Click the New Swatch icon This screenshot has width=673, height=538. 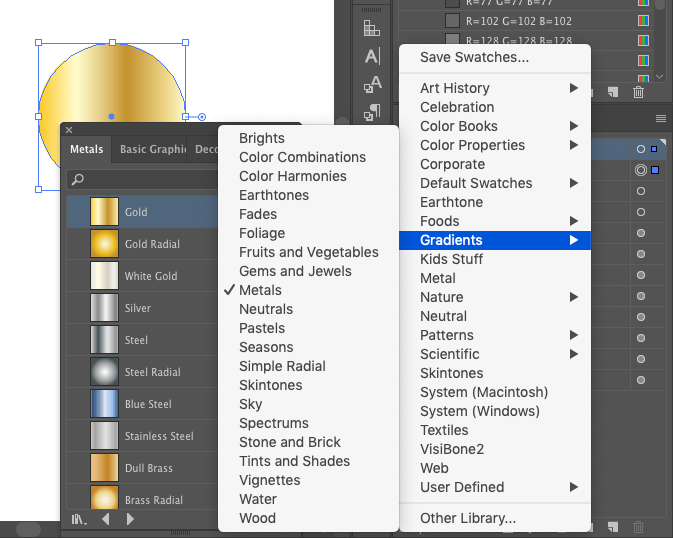(x=613, y=92)
